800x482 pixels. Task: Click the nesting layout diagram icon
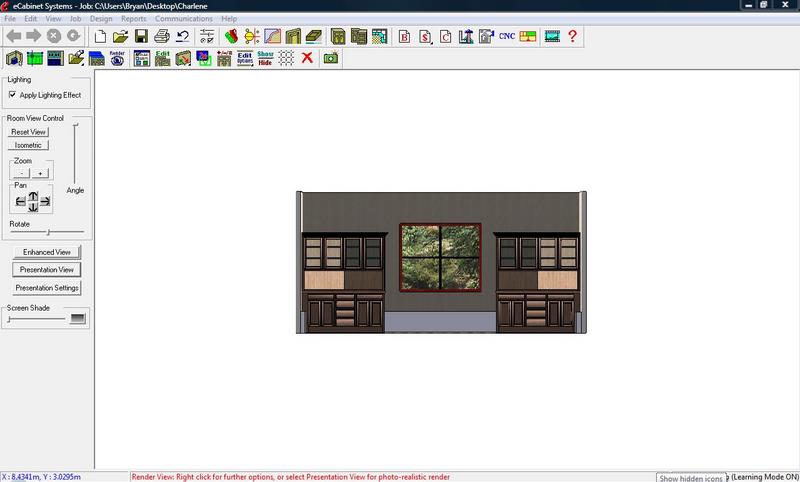pyautogui.click(x=528, y=36)
